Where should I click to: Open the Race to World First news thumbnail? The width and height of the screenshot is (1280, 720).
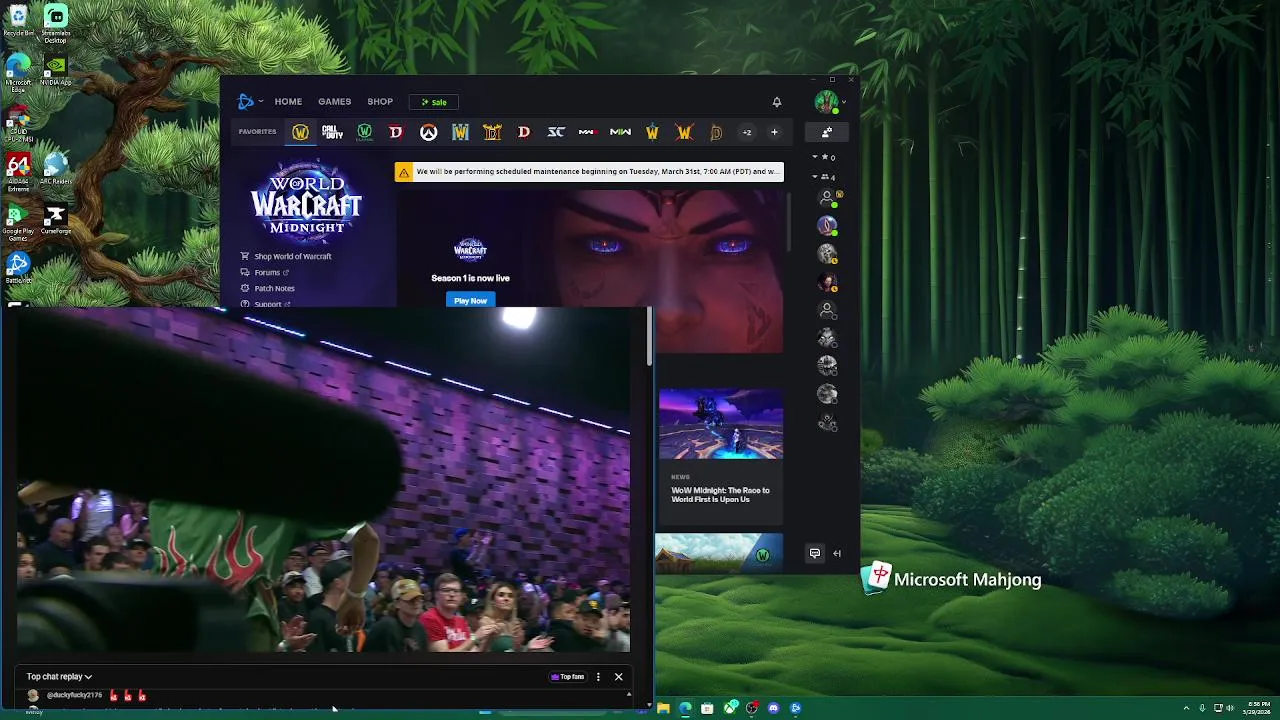point(720,424)
